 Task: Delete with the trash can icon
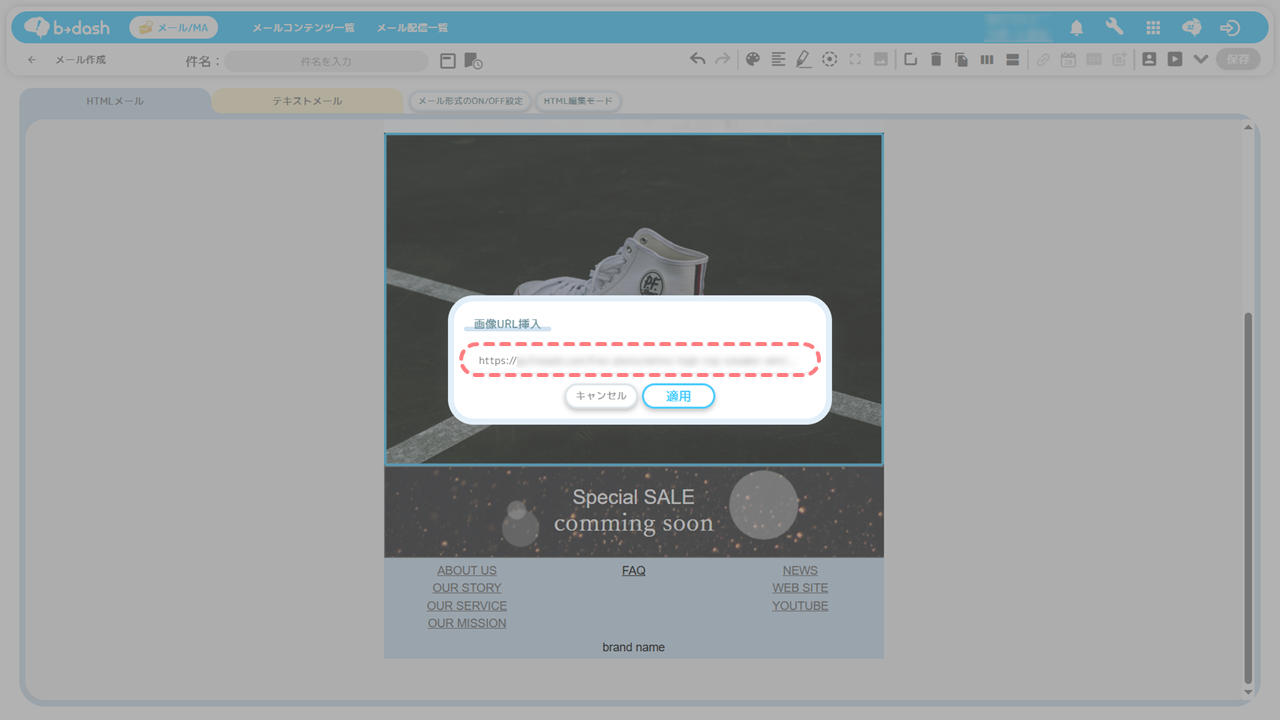[x=936, y=59]
